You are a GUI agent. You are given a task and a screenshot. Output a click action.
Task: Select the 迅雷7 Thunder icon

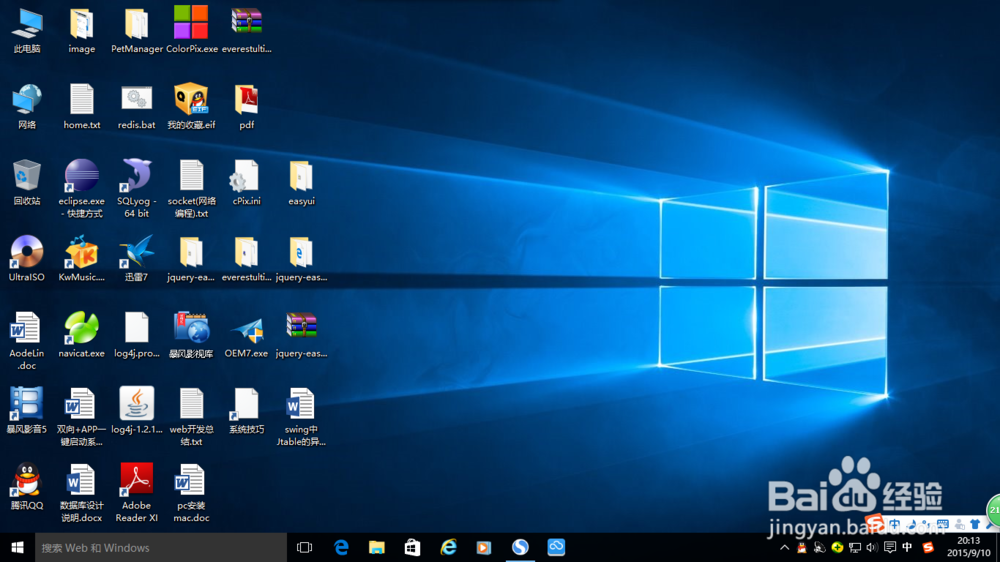pyautogui.click(x=136, y=258)
